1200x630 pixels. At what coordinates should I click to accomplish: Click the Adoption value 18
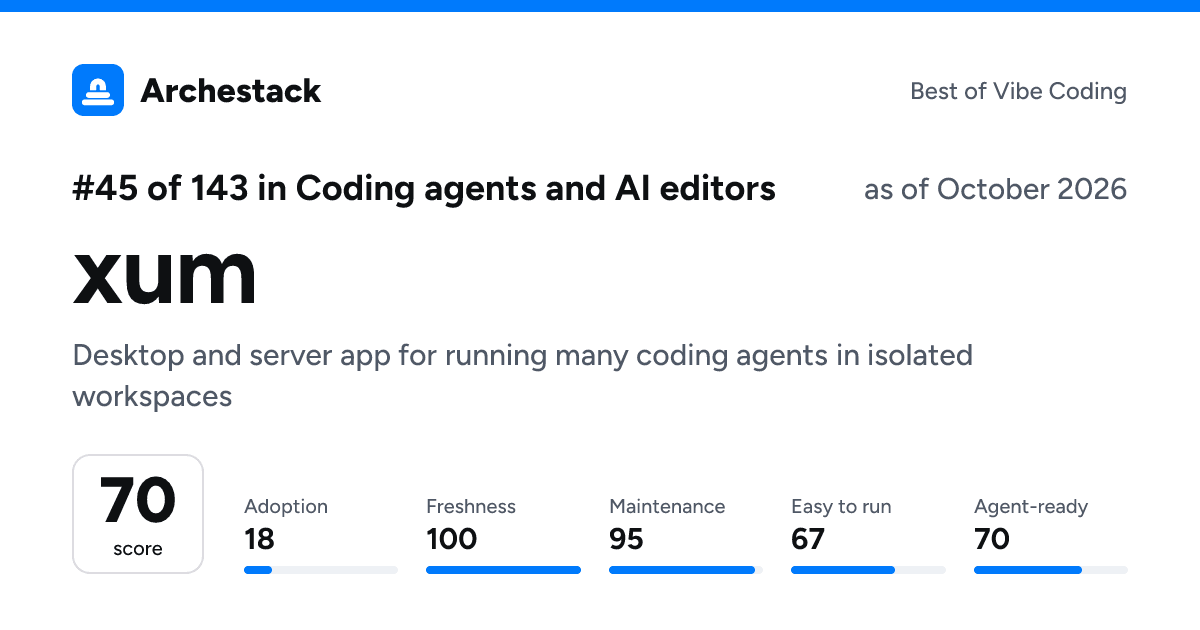pos(259,540)
